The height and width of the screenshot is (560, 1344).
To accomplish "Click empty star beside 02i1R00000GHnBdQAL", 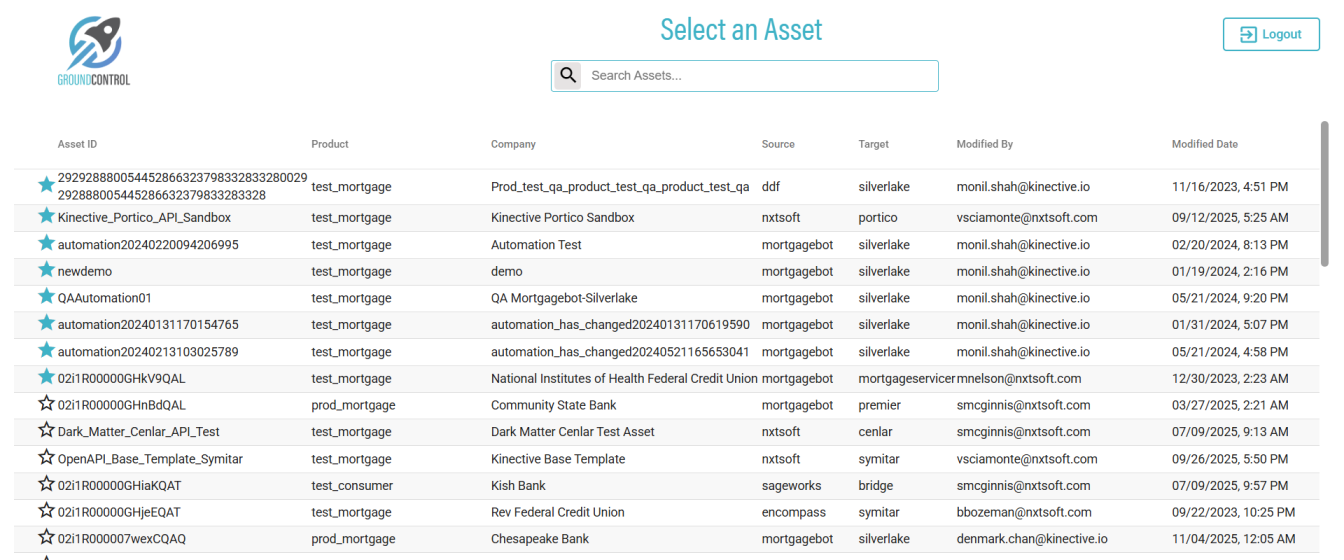I will pos(46,404).
